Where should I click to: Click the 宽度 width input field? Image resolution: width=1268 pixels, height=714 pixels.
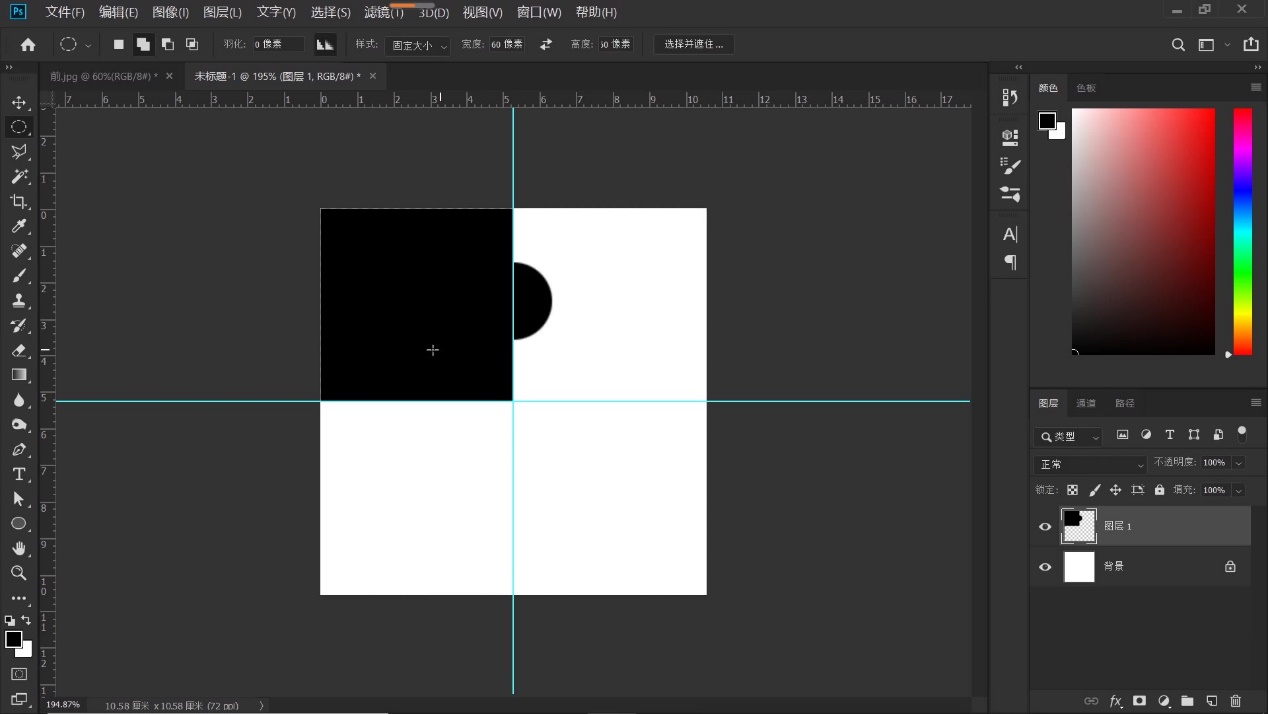507,44
